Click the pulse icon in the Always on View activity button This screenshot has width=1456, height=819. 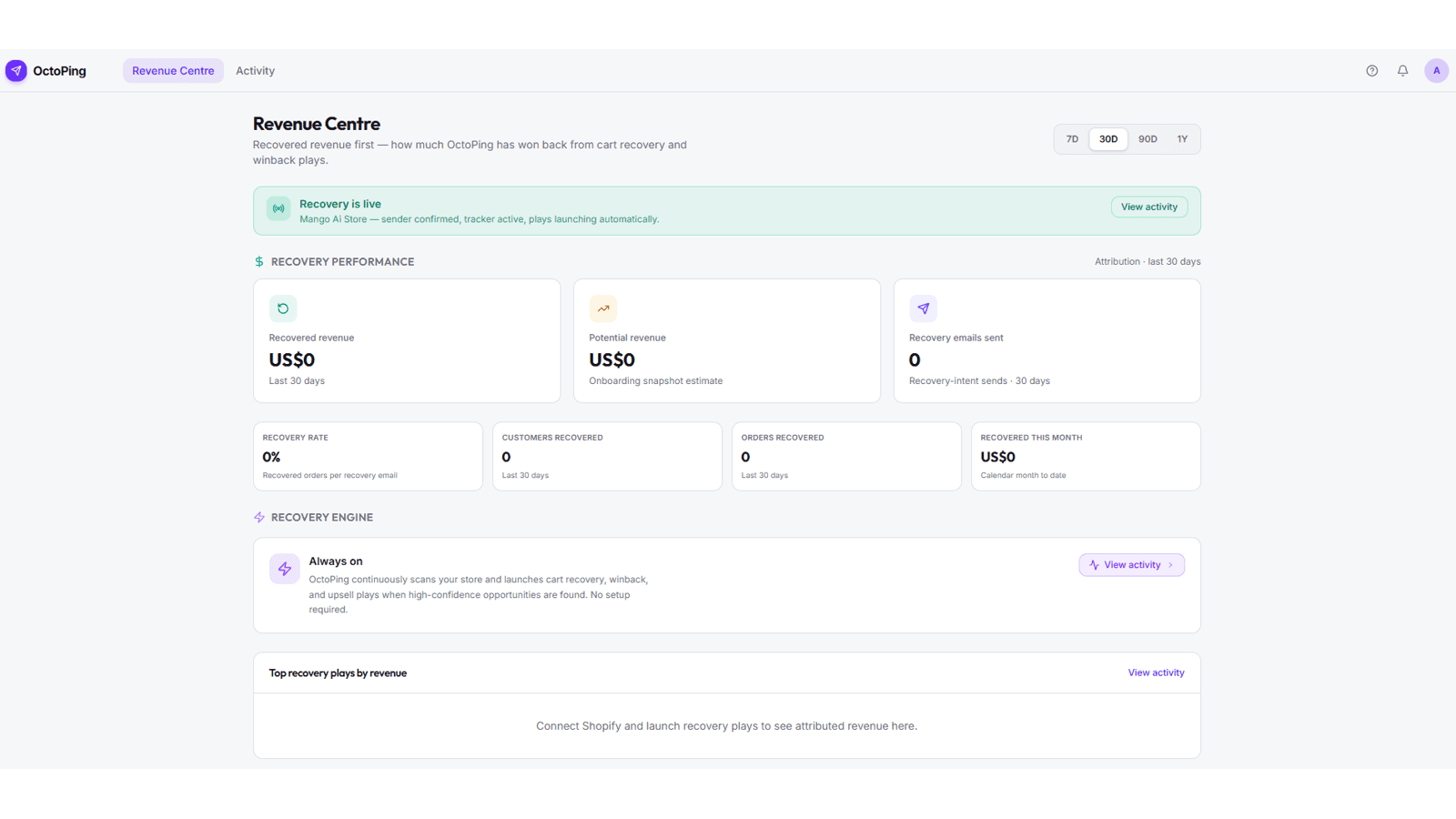[x=1094, y=565]
